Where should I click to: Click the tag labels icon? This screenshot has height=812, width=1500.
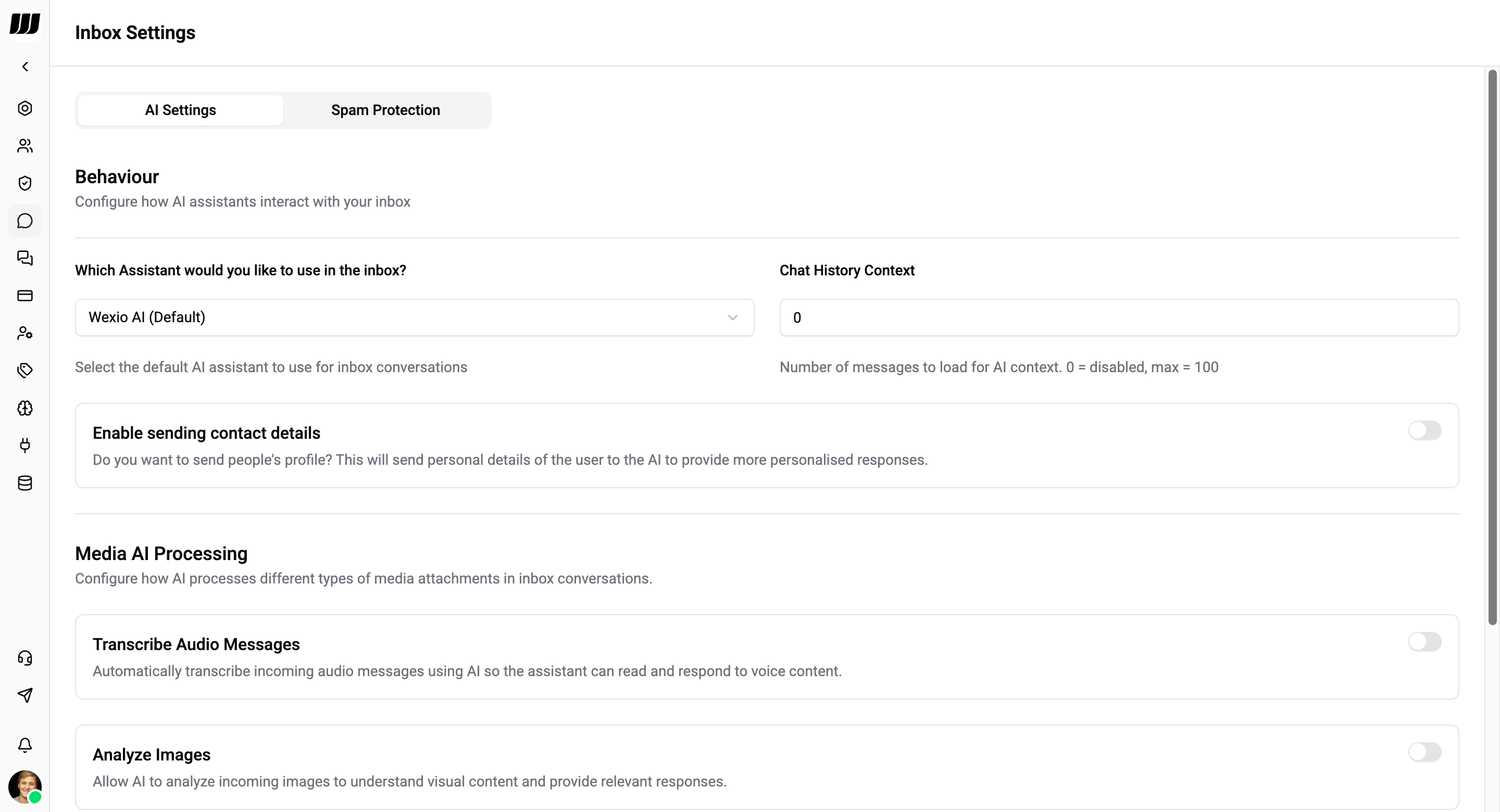click(24, 370)
